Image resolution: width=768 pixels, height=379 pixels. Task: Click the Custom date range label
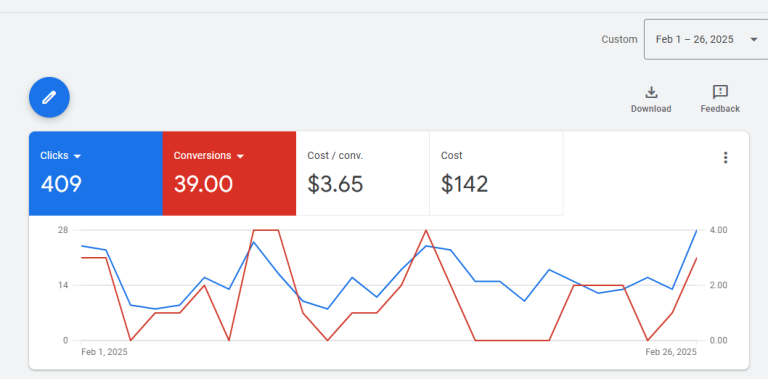tap(620, 40)
